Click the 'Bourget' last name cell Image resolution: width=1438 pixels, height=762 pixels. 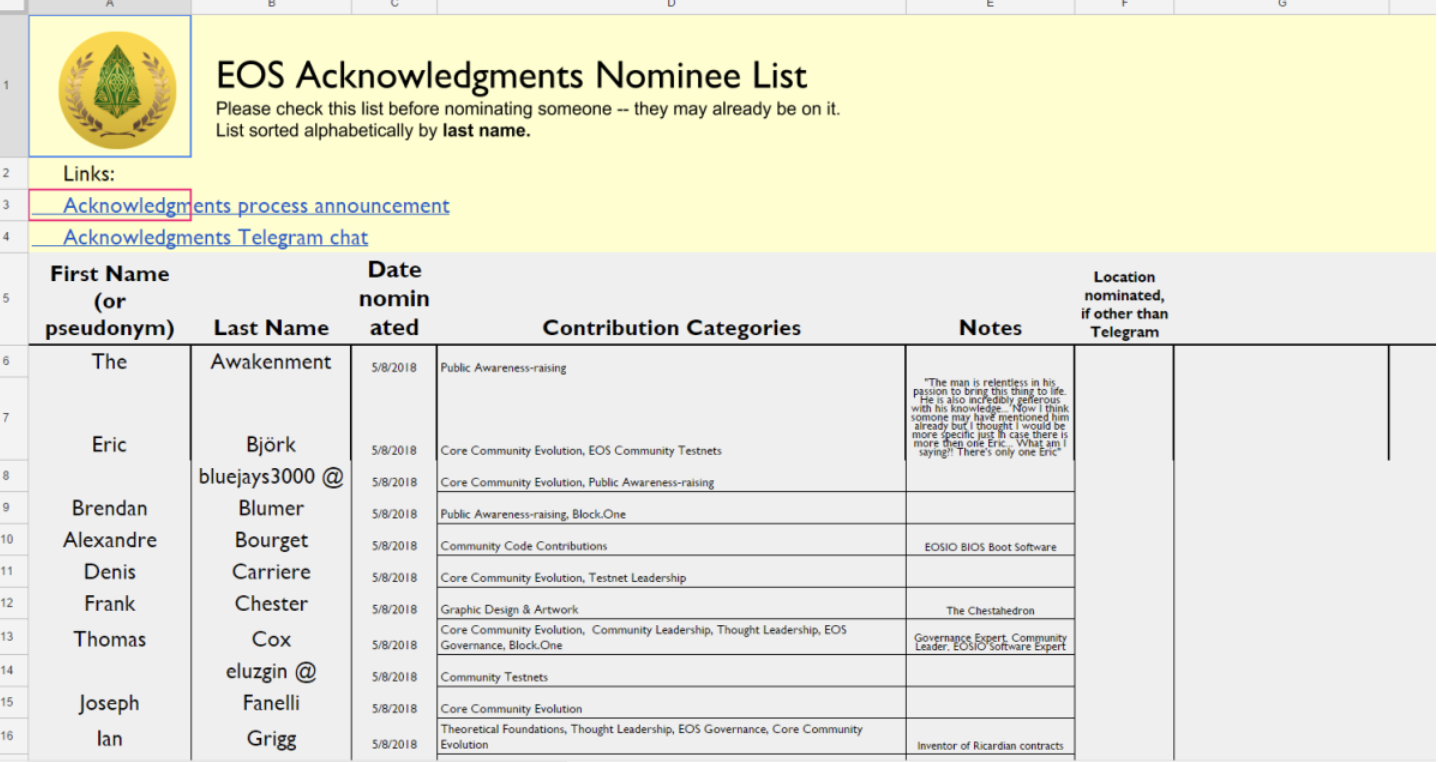(271, 540)
